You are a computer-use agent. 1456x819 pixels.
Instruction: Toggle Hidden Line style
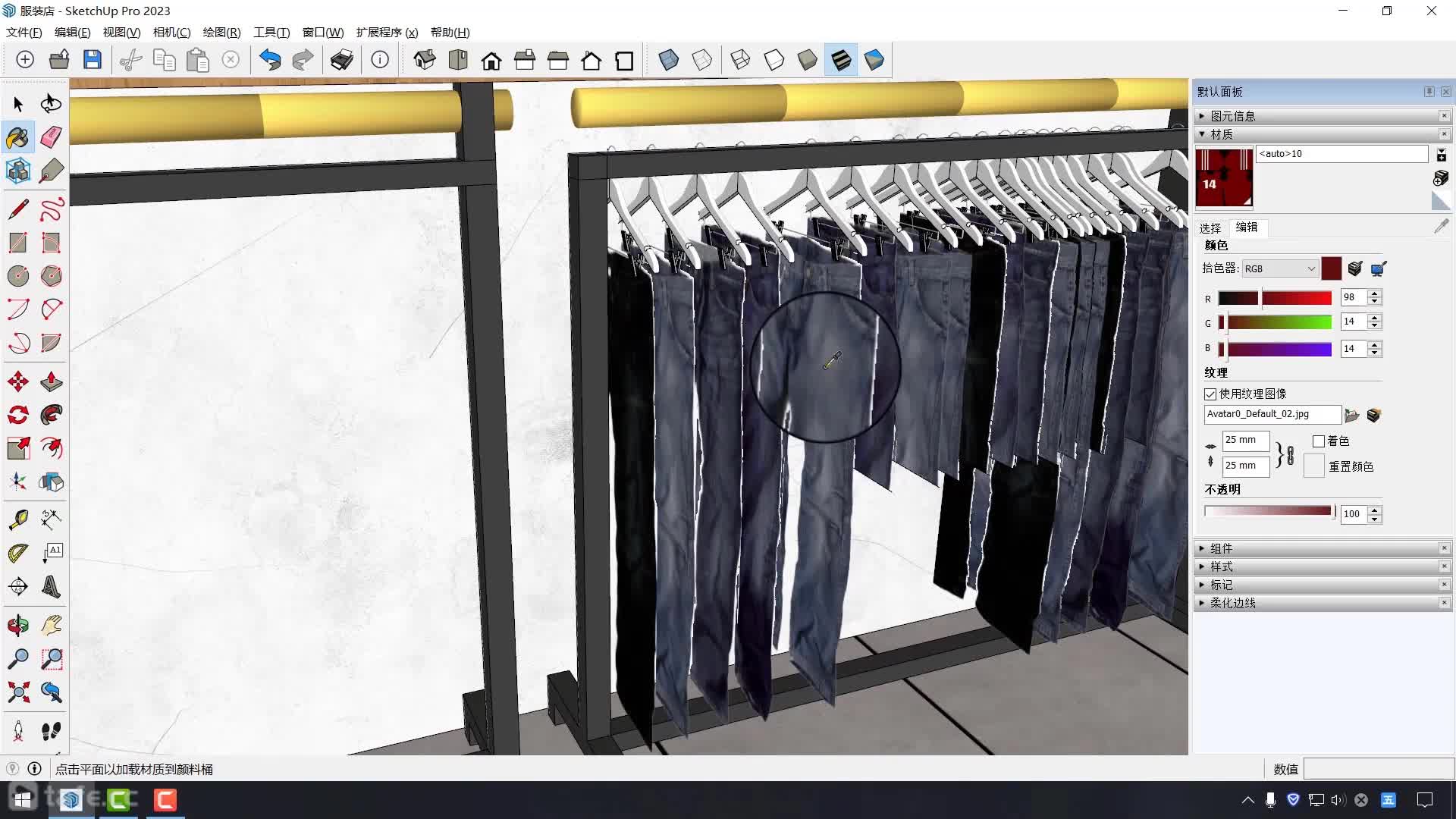click(774, 60)
